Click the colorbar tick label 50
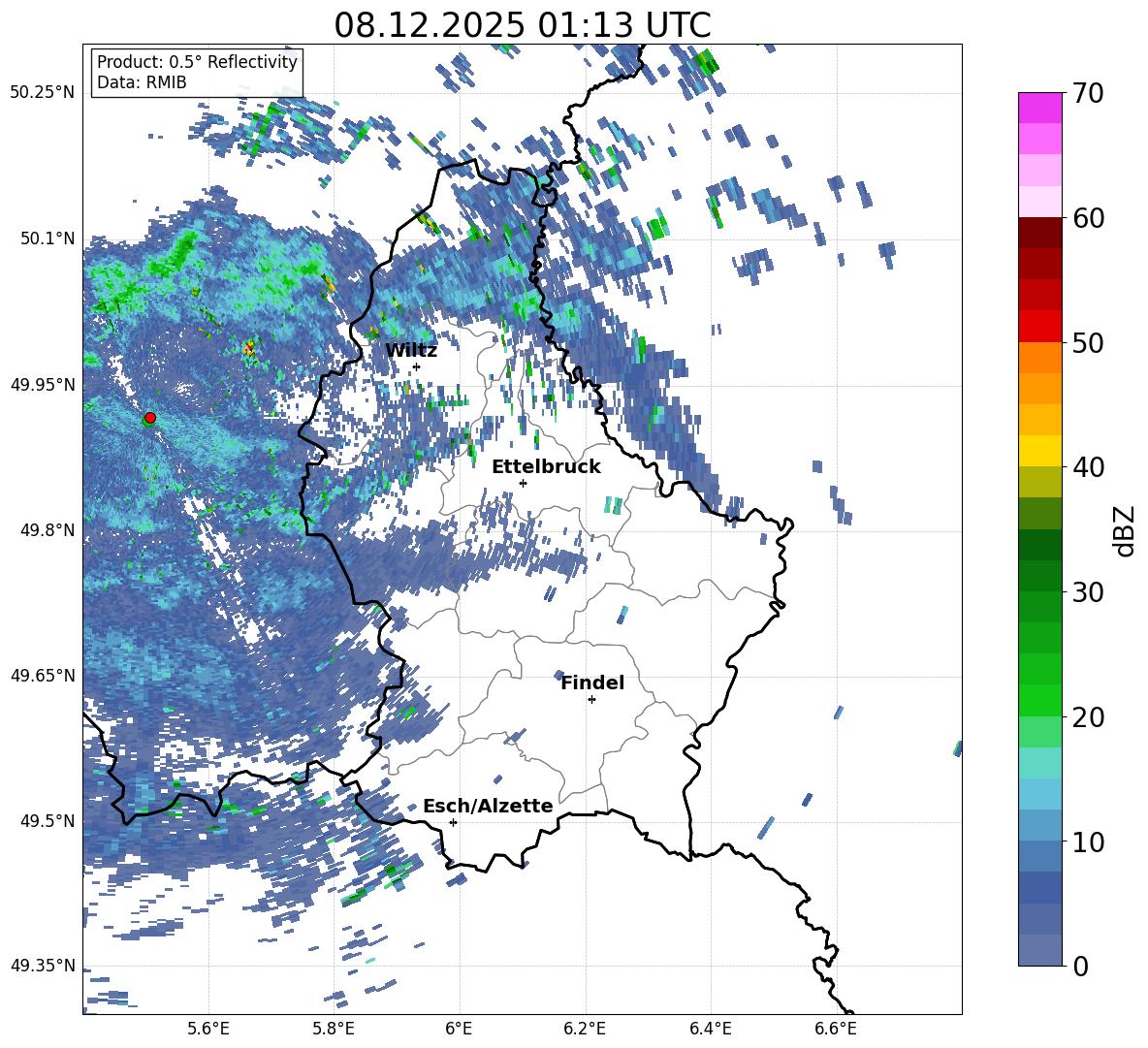This screenshot has height=1048, width=1148. (1088, 343)
